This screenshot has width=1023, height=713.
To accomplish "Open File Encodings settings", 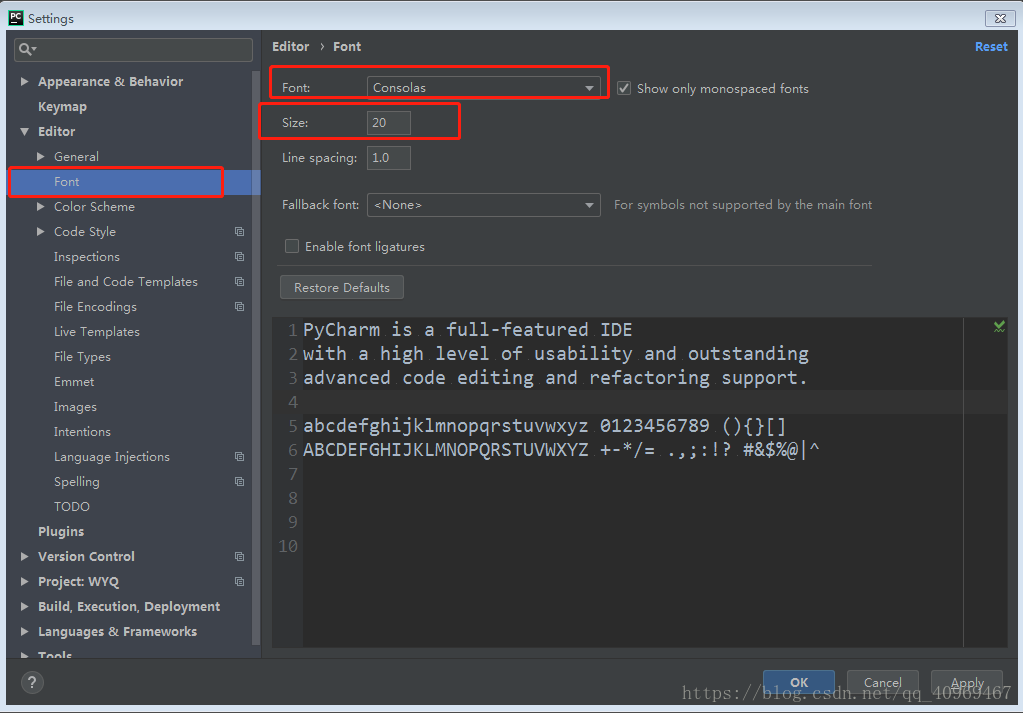I will click(95, 307).
